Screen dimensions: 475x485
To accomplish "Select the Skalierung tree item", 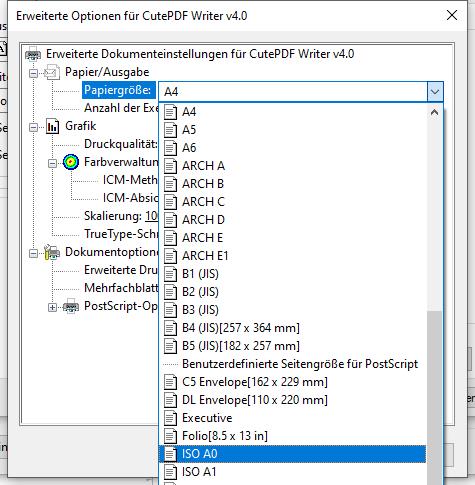I will [x=121, y=216].
